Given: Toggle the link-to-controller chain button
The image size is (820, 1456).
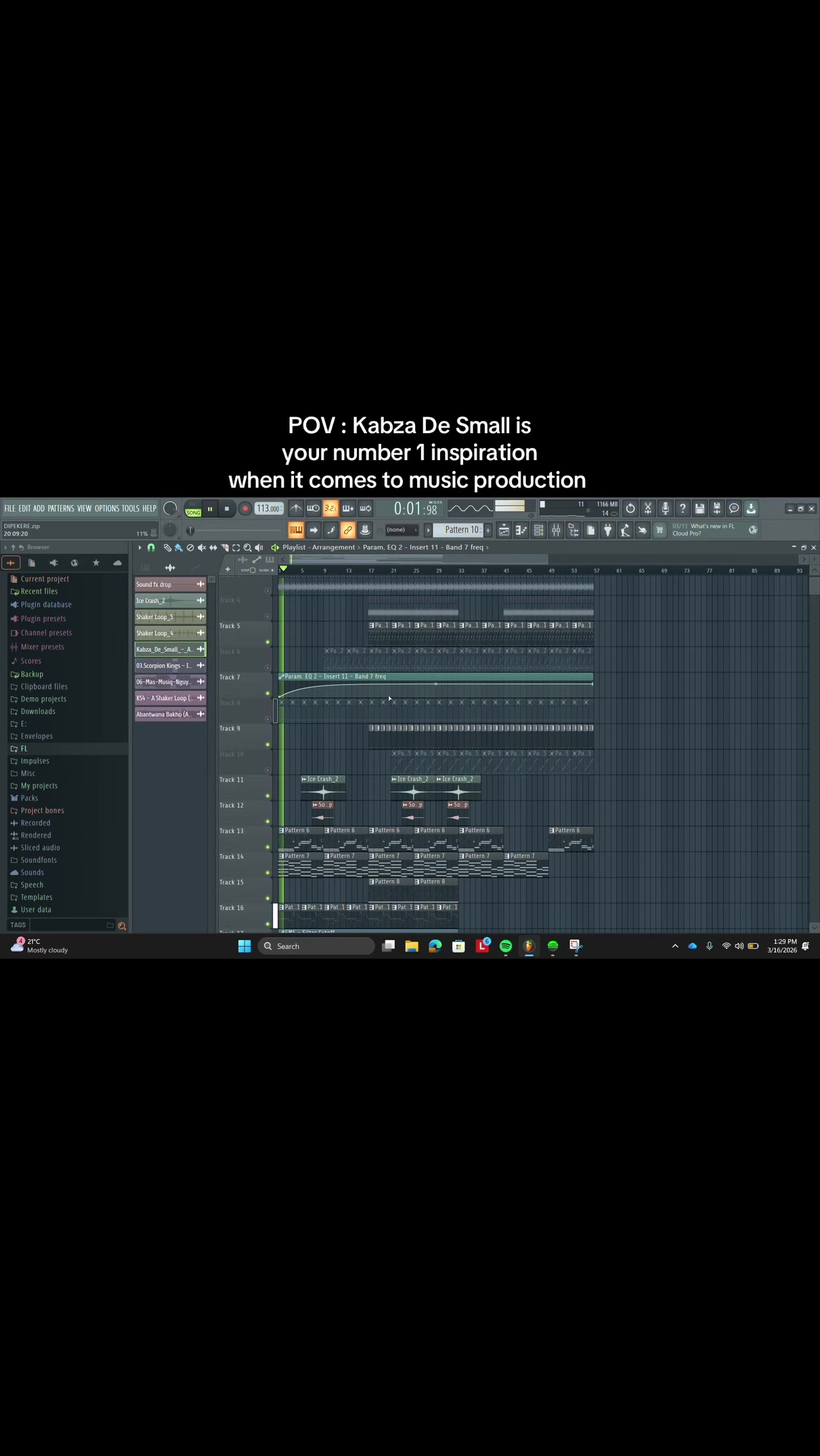Looking at the screenshot, I should click(x=348, y=530).
